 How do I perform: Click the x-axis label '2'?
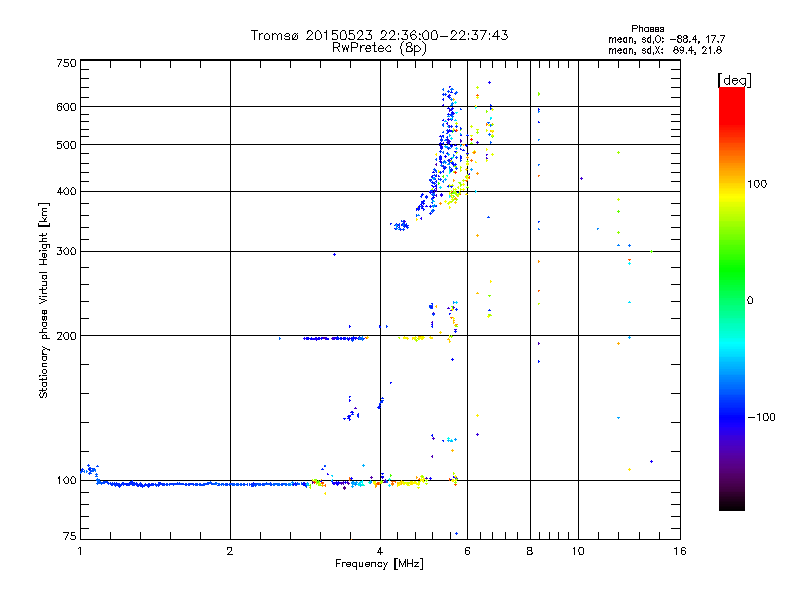[230, 551]
